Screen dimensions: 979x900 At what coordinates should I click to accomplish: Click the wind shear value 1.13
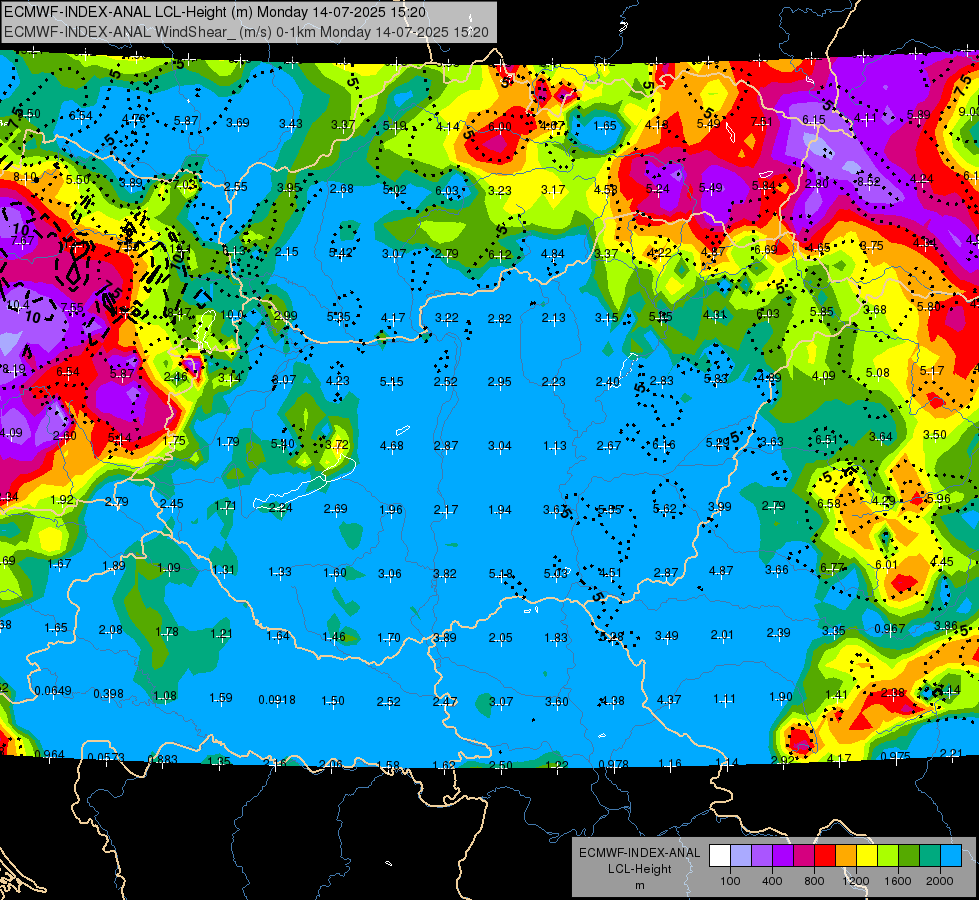tap(555, 445)
